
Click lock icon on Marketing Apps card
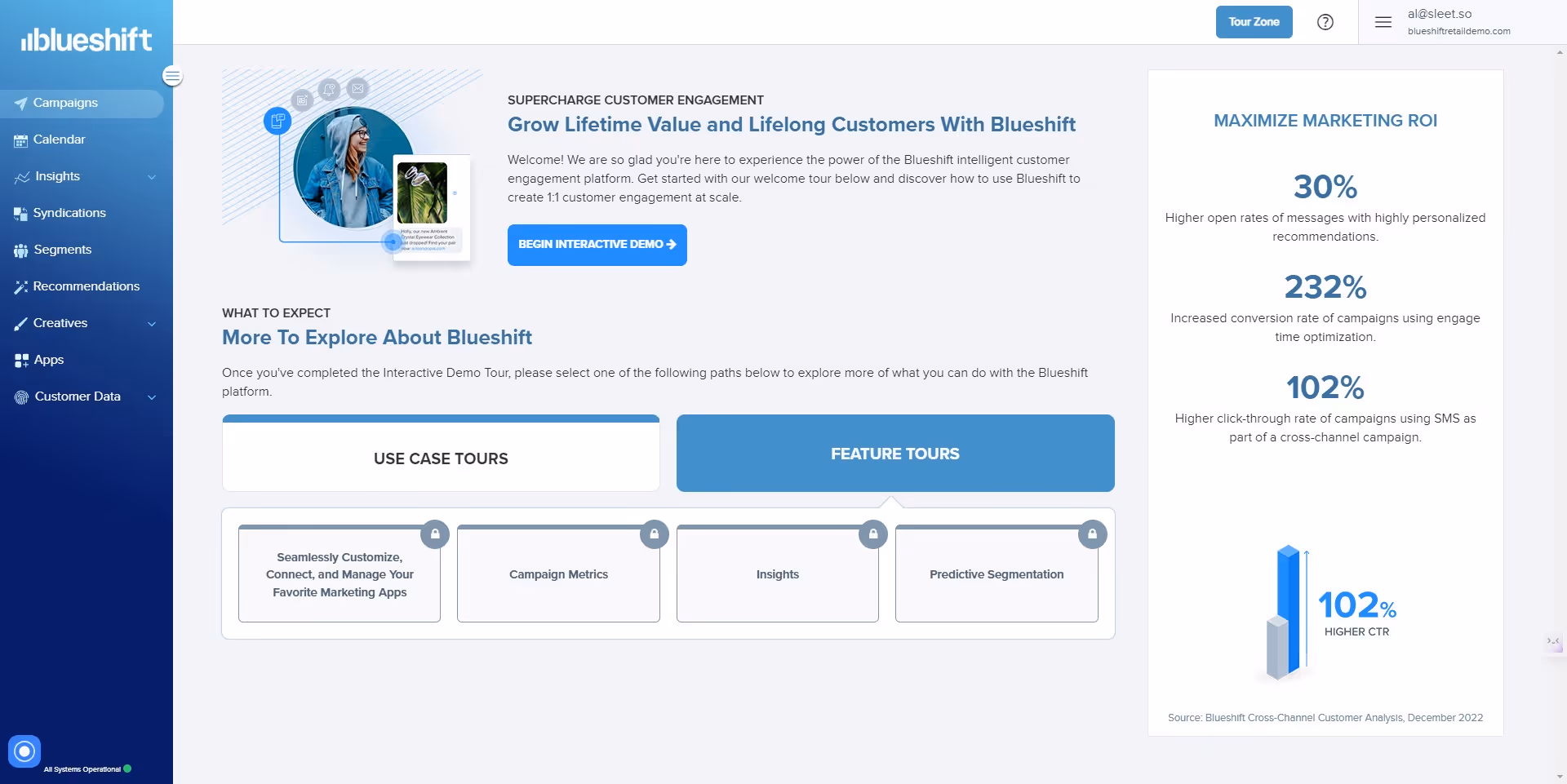pos(435,534)
